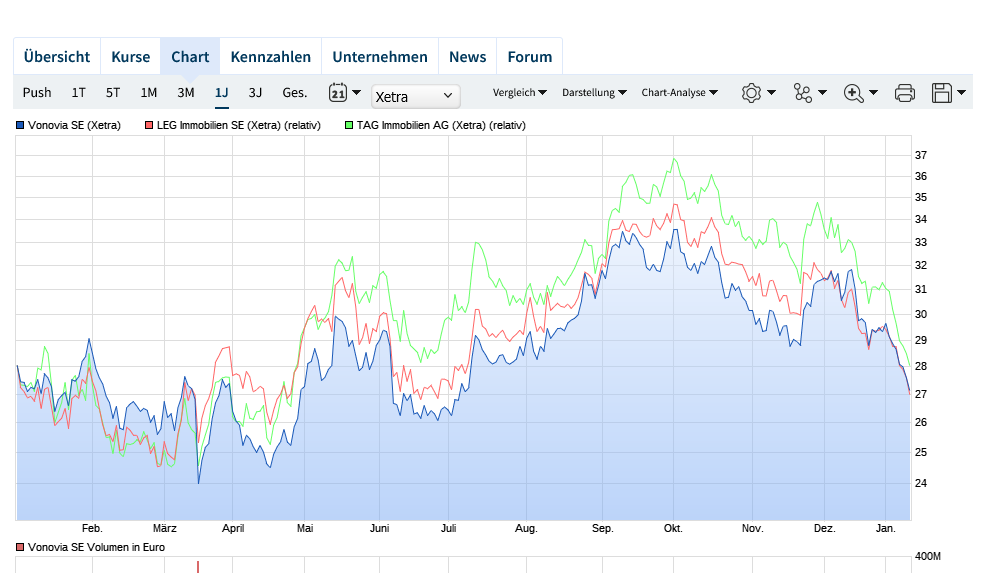This screenshot has width=987, height=573.
Task: Click the green TAG Immobilien legend square
Action: tap(349, 126)
